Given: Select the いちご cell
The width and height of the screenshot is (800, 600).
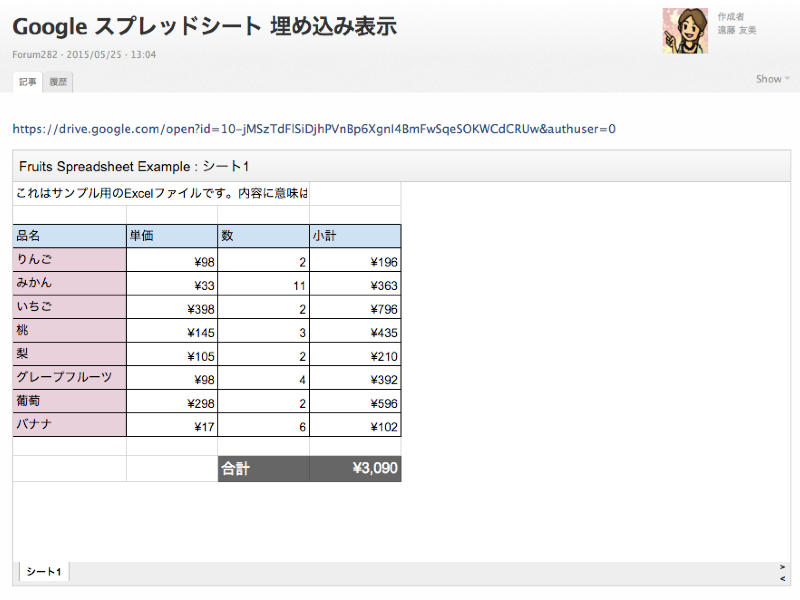Looking at the screenshot, I should tap(69, 307).
